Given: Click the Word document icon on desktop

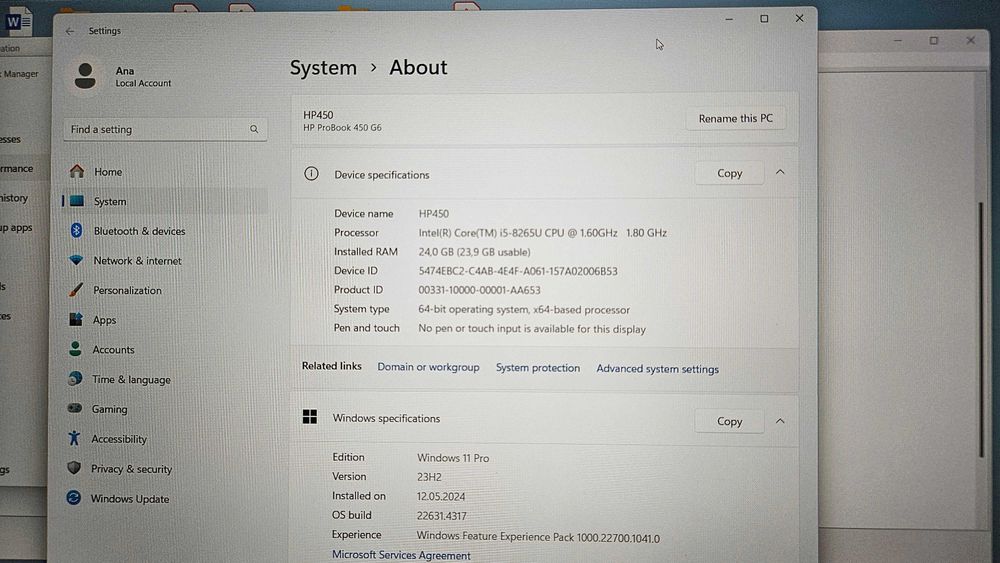Looking at the screenshot, I should pyautogui.click(x=18, y=22).
